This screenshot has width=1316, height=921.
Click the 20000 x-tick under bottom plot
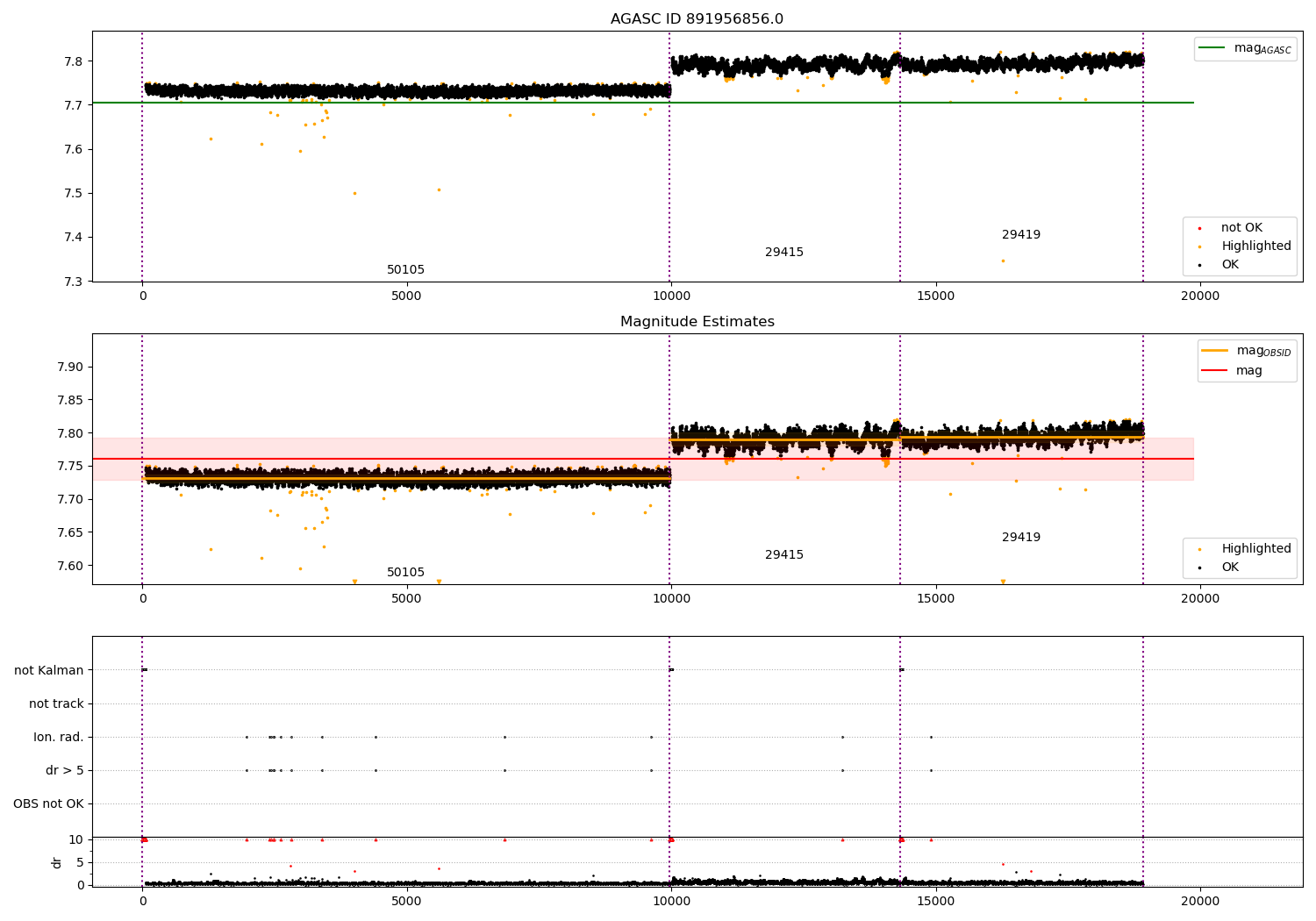pyautogui.click(x=1200, y=902)
